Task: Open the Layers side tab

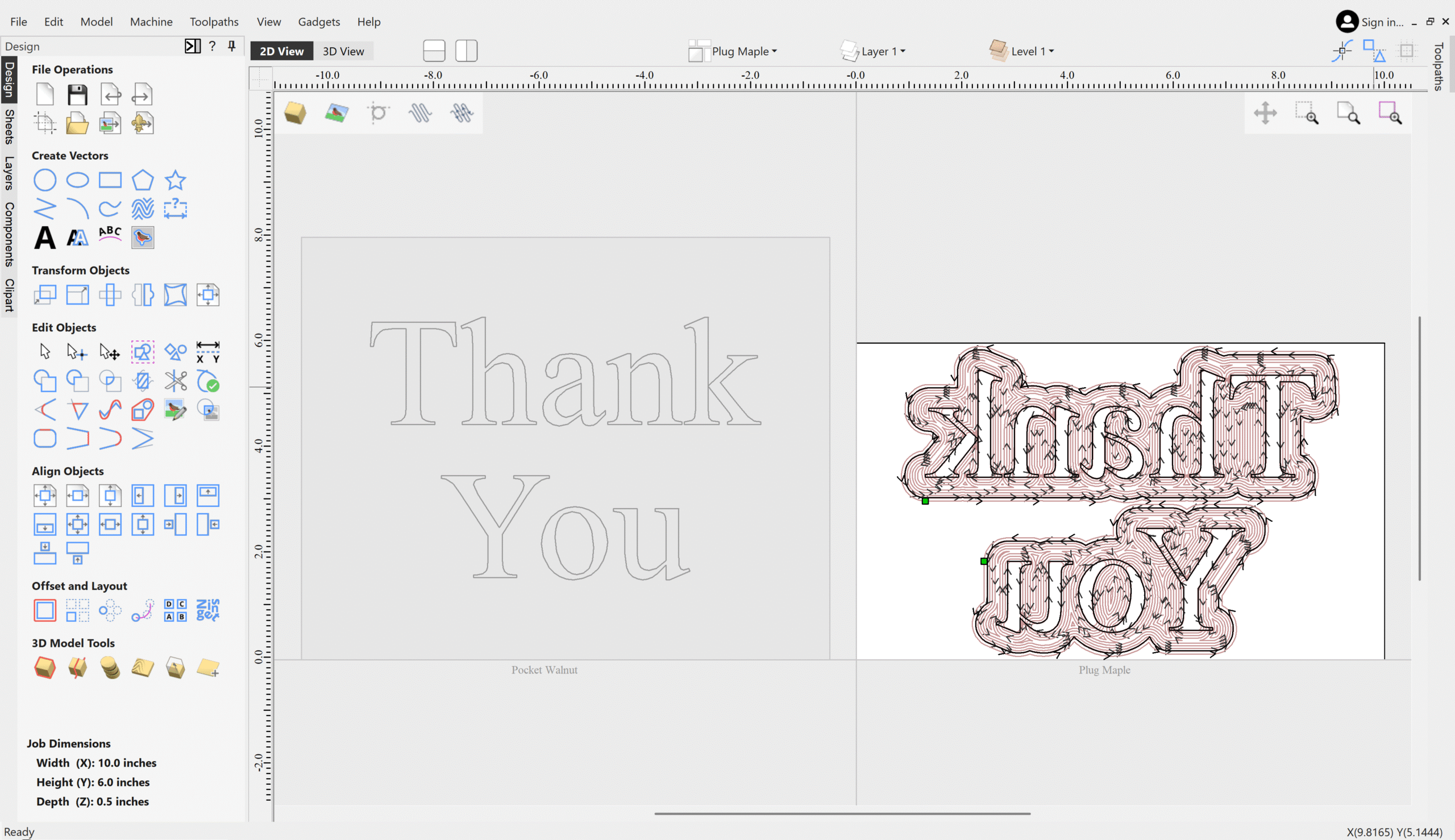Action: (9, 173)
